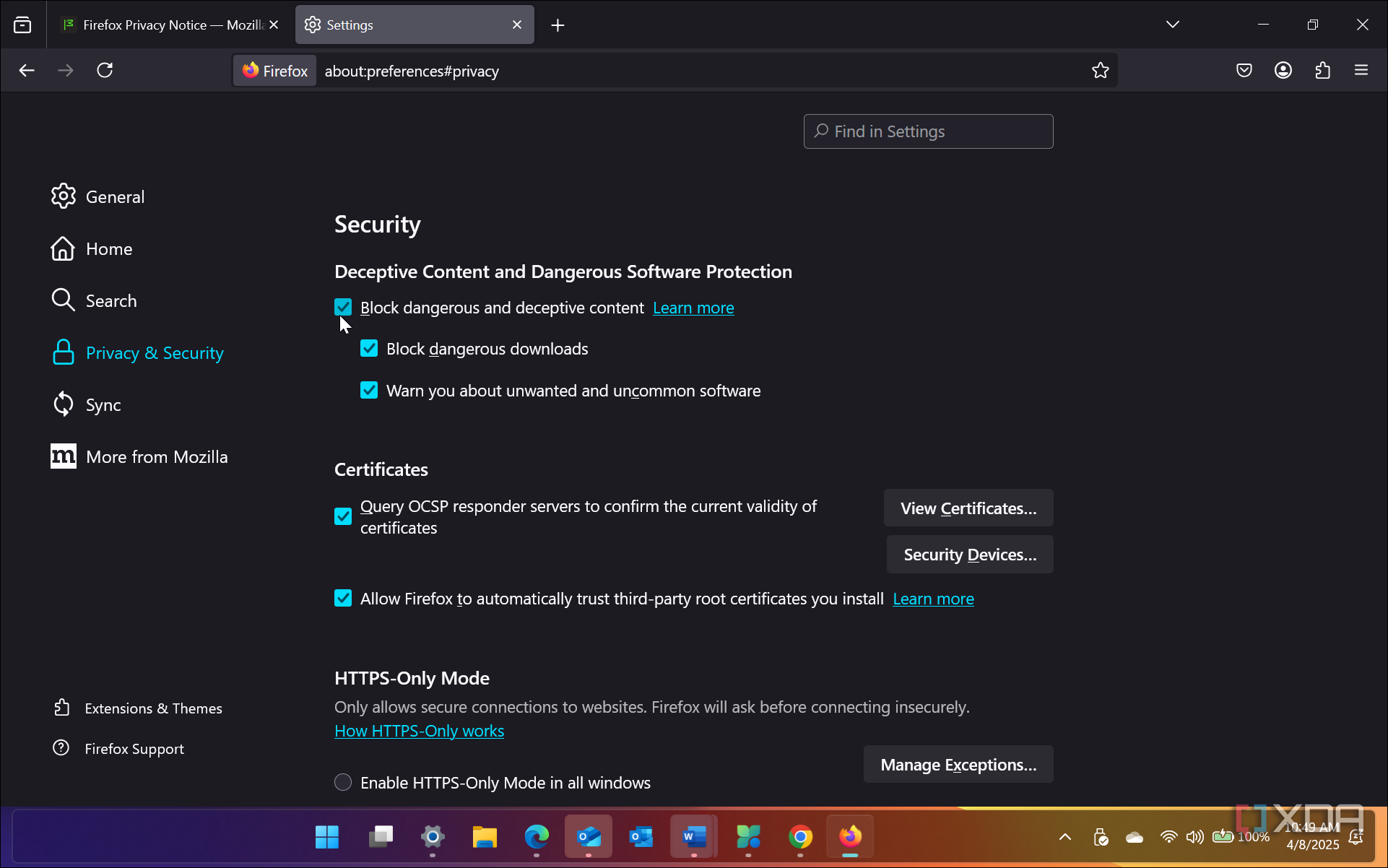Show hidden system tray icons
The width and height of the screenshot is (1388, 868).
(x=1064, y=836)
